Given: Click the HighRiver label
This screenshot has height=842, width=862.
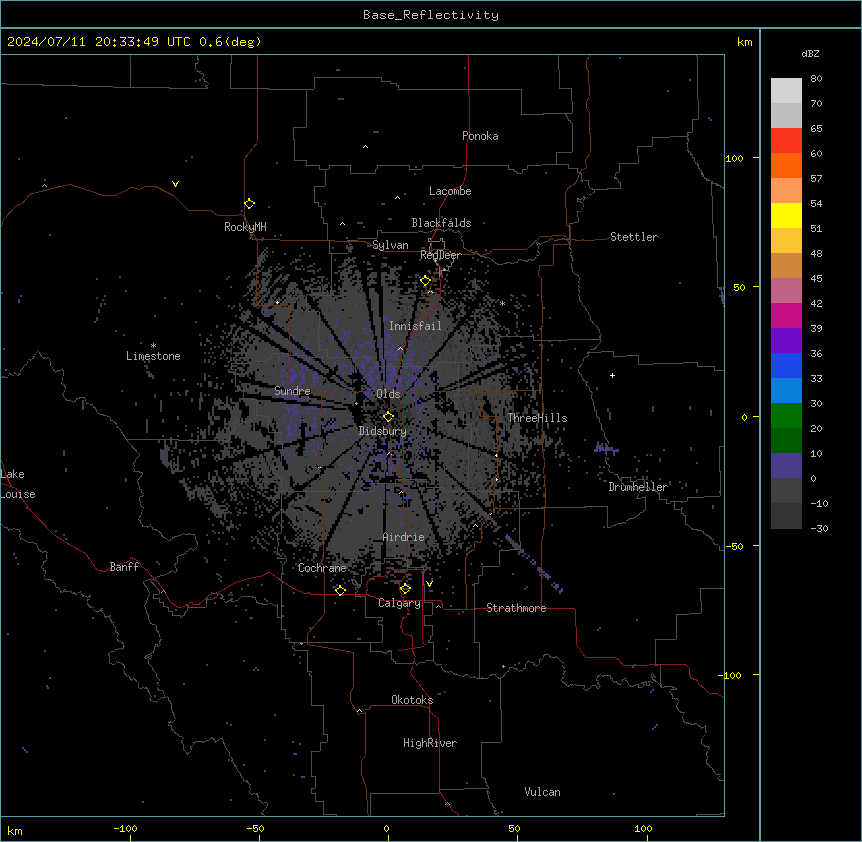Looking at the screenshot, I should (x=430, y=743).
